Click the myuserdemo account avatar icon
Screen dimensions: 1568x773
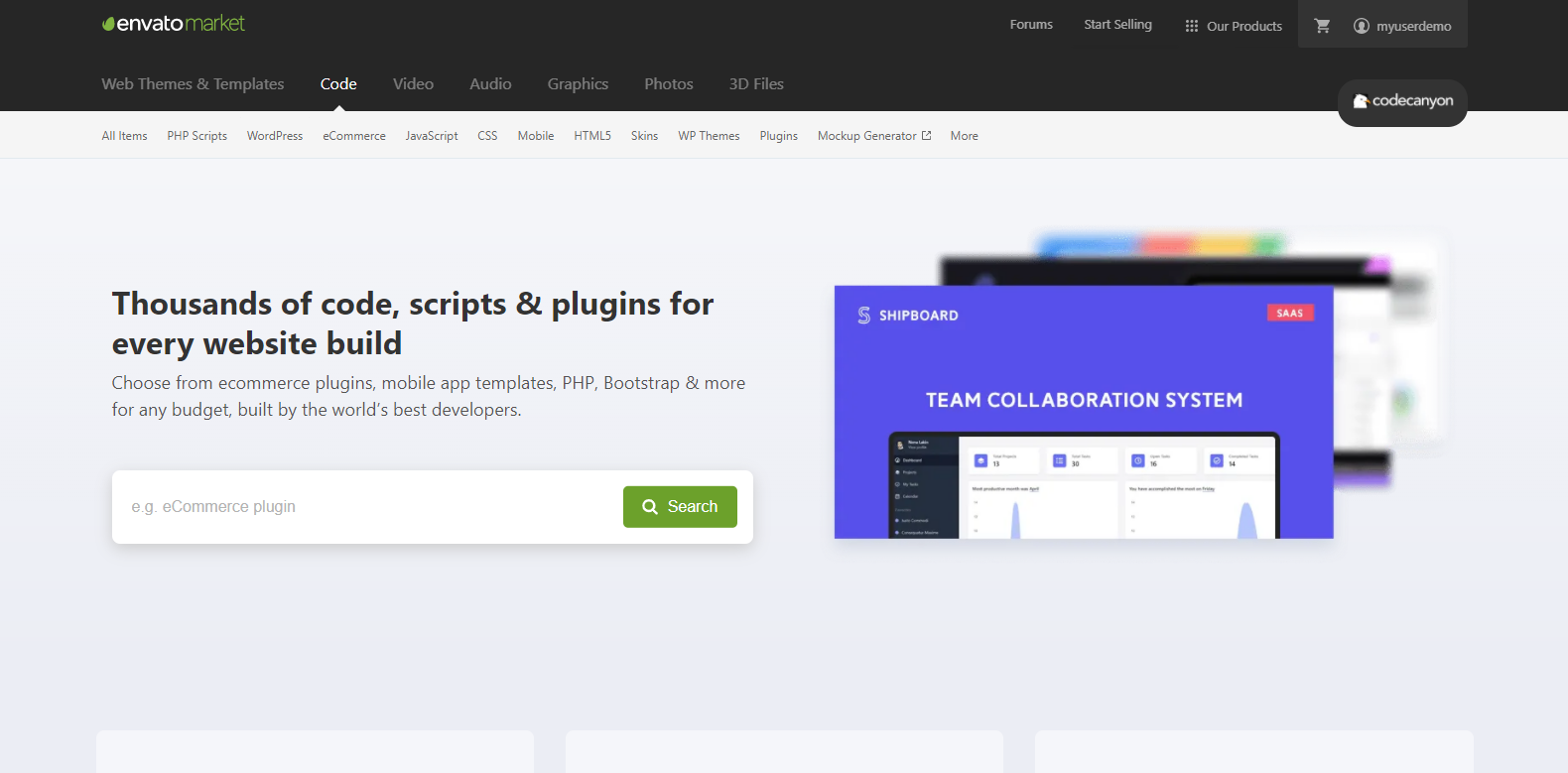point(1362,26)
